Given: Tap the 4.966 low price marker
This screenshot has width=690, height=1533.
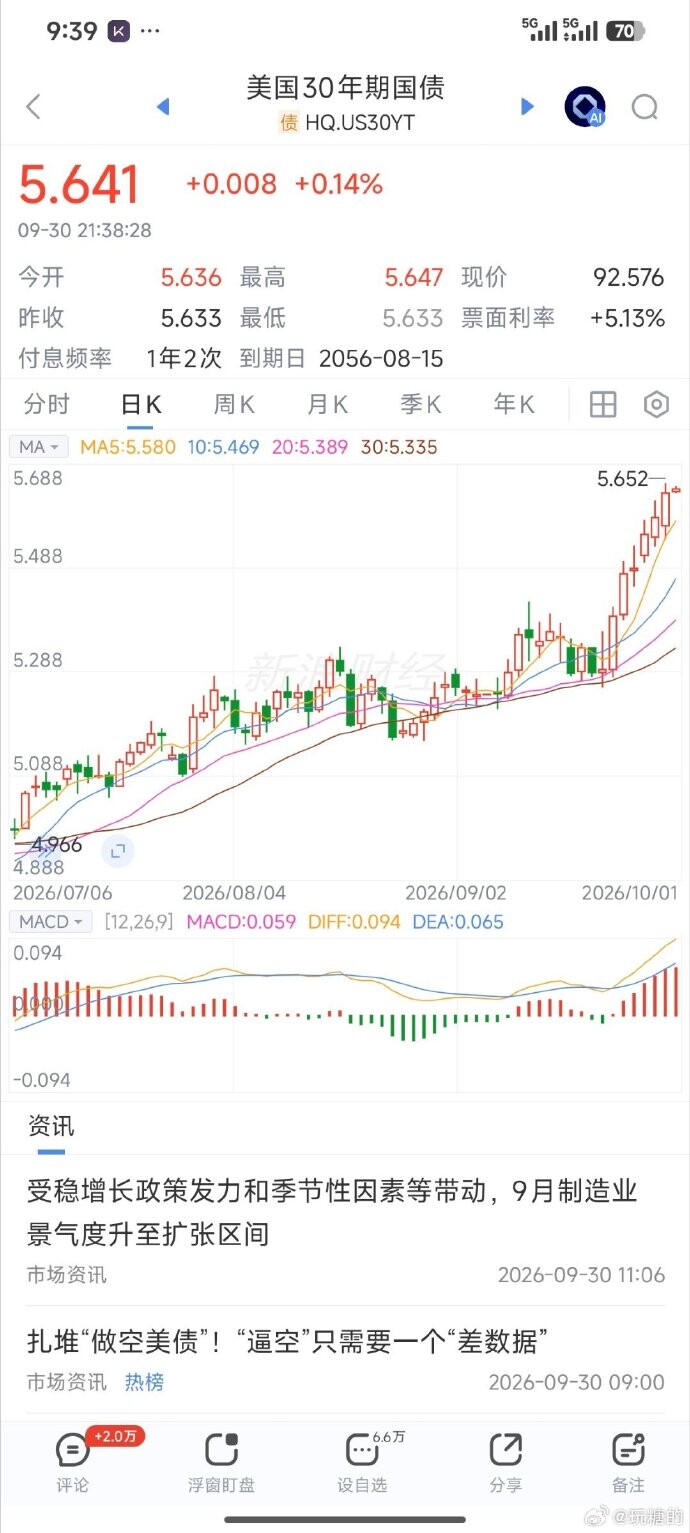Looking at the screenshot, I should [x=57, y=845].
